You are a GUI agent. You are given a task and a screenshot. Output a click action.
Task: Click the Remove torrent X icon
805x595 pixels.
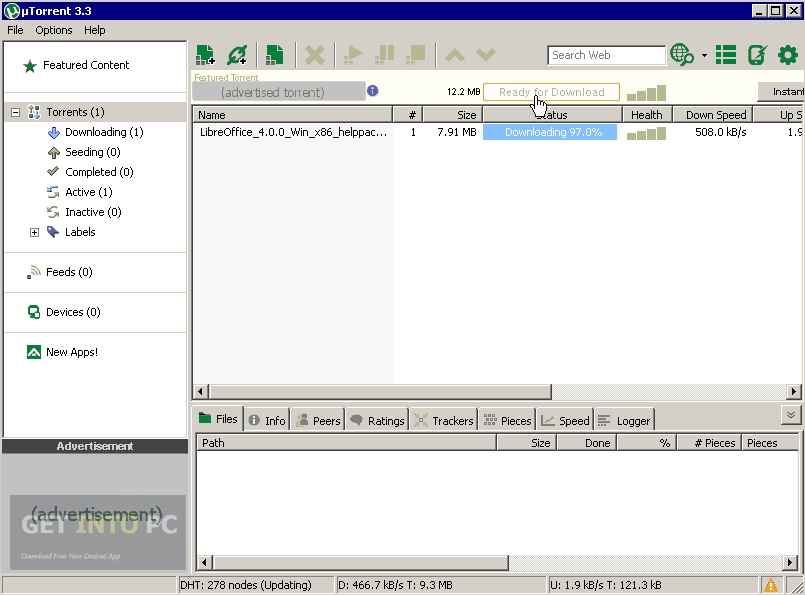pos(315,54)
